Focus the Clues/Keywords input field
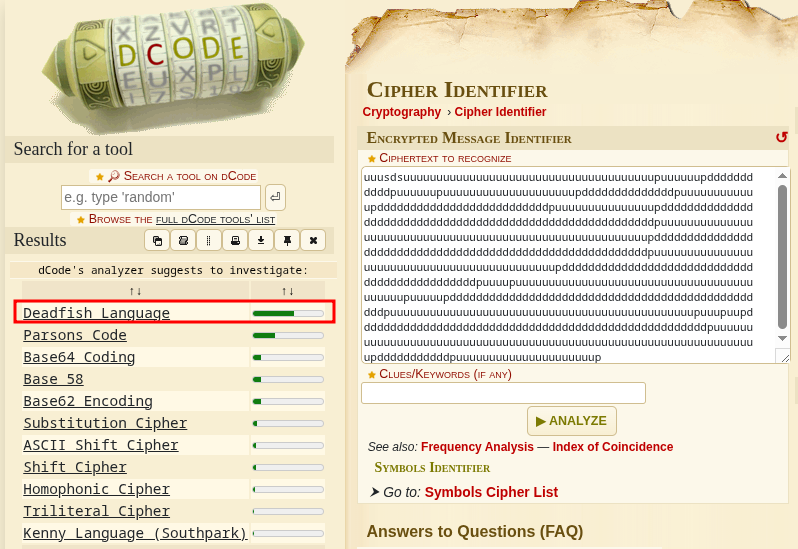This screenshot has height=549, width=798. pyautogui.click(x=503, y=393)
